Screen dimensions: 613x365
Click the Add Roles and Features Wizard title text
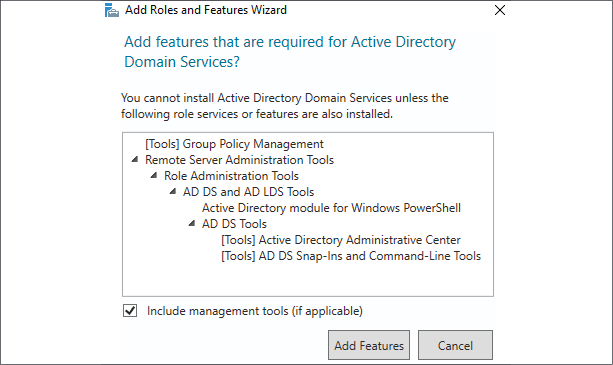point(206,10)
